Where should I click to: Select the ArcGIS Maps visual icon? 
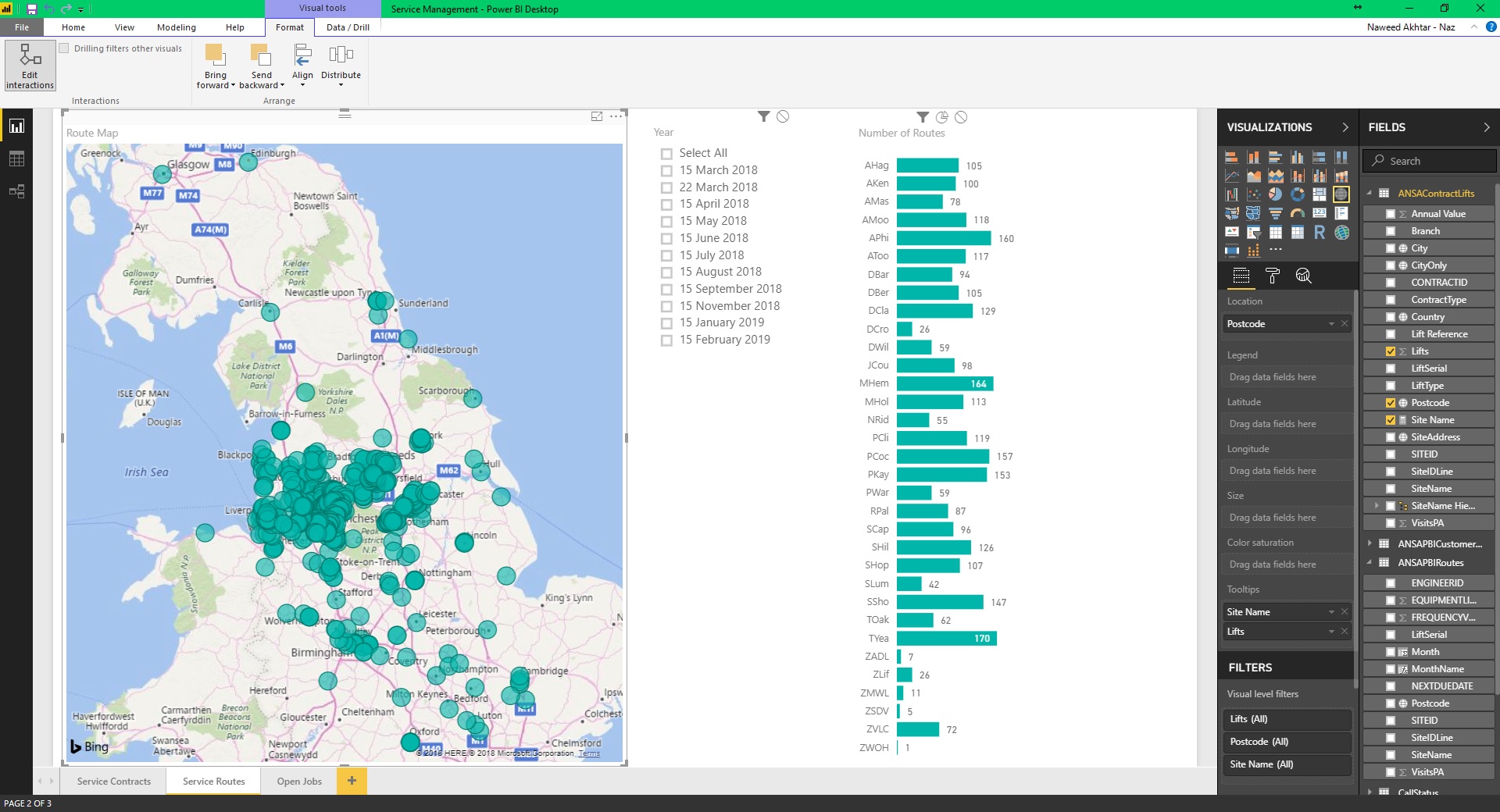(1341, 232)
